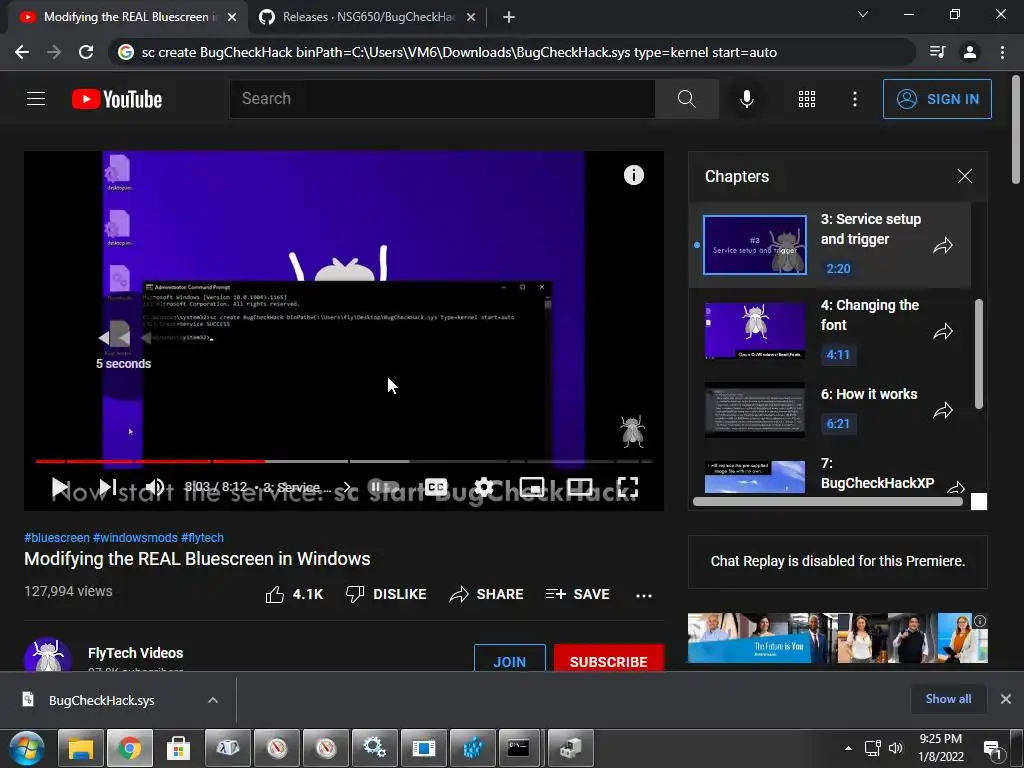The width and height of the screenshot is (1024, 768).
Task: Open media controls icon in Chrome toolbar
Action: pyautogui.click(x=937, y=52)
